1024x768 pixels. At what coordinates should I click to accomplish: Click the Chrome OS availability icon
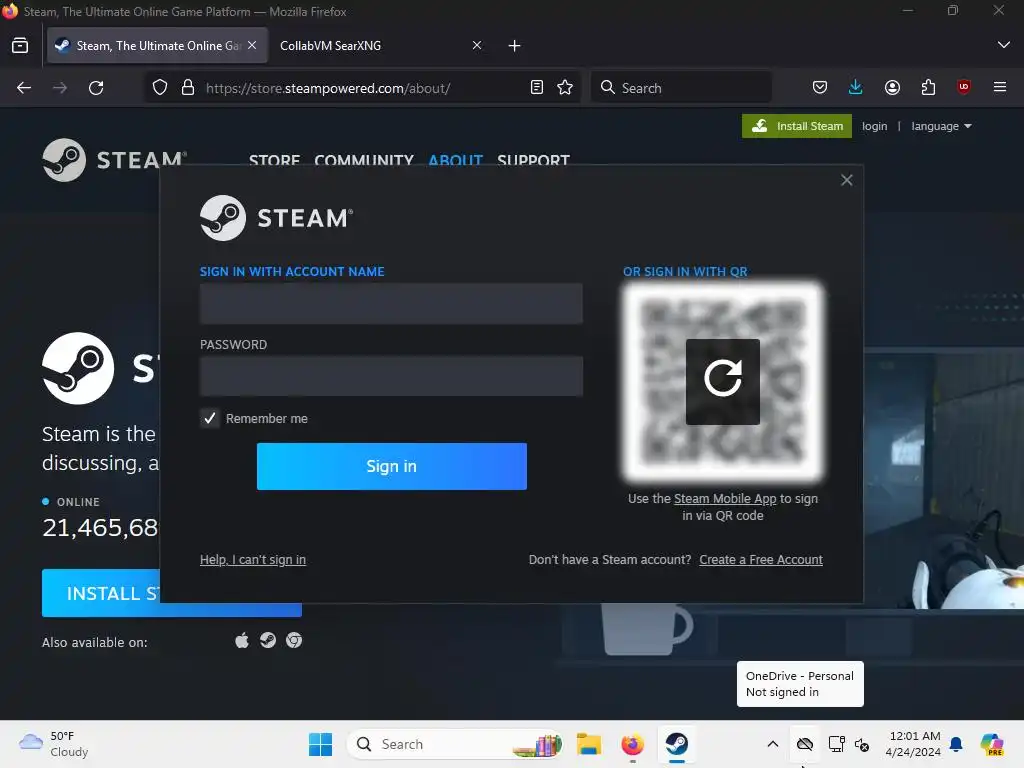coord(294,641)
